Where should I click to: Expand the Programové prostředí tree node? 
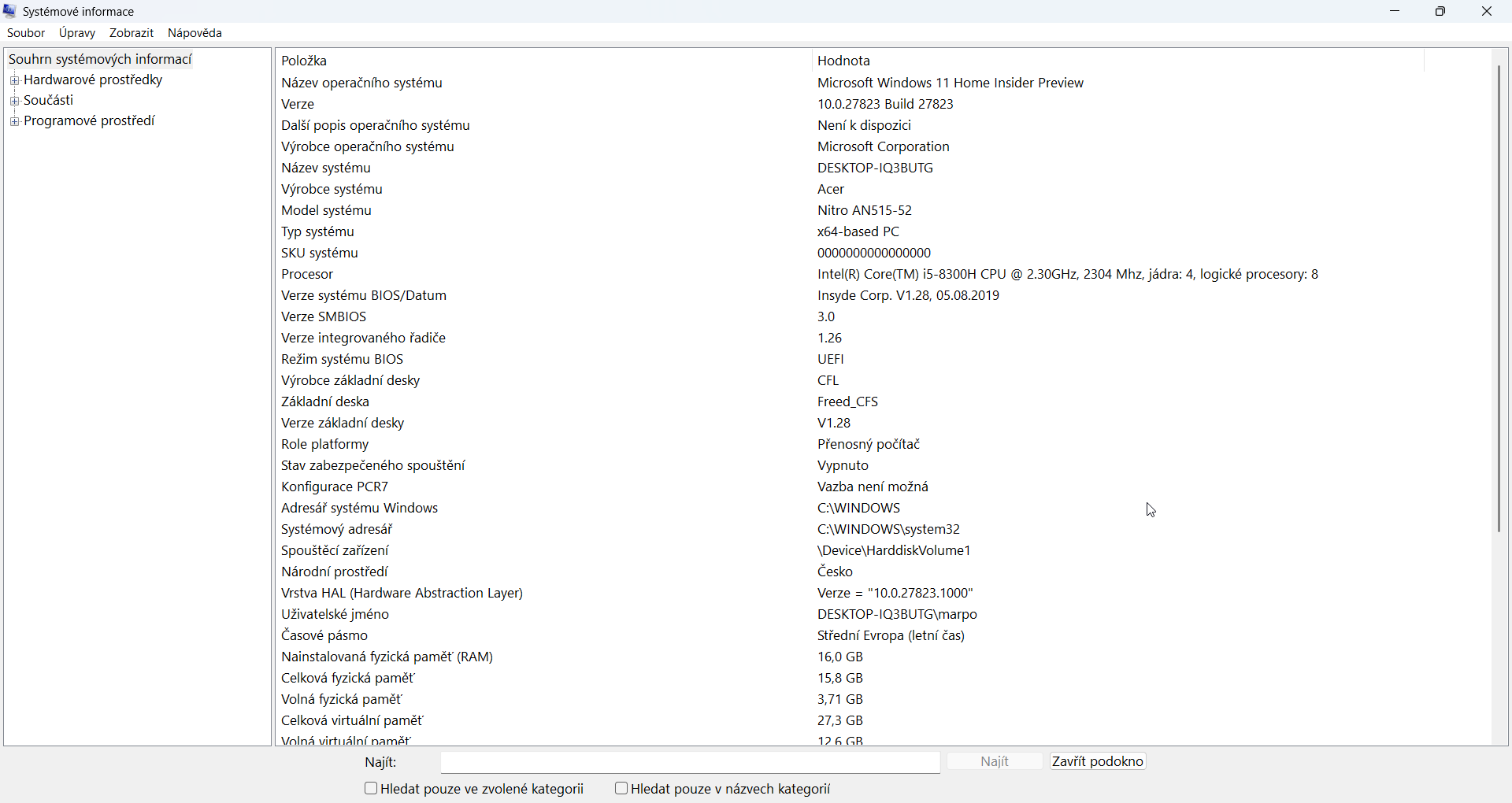click(x=14, y=121)
